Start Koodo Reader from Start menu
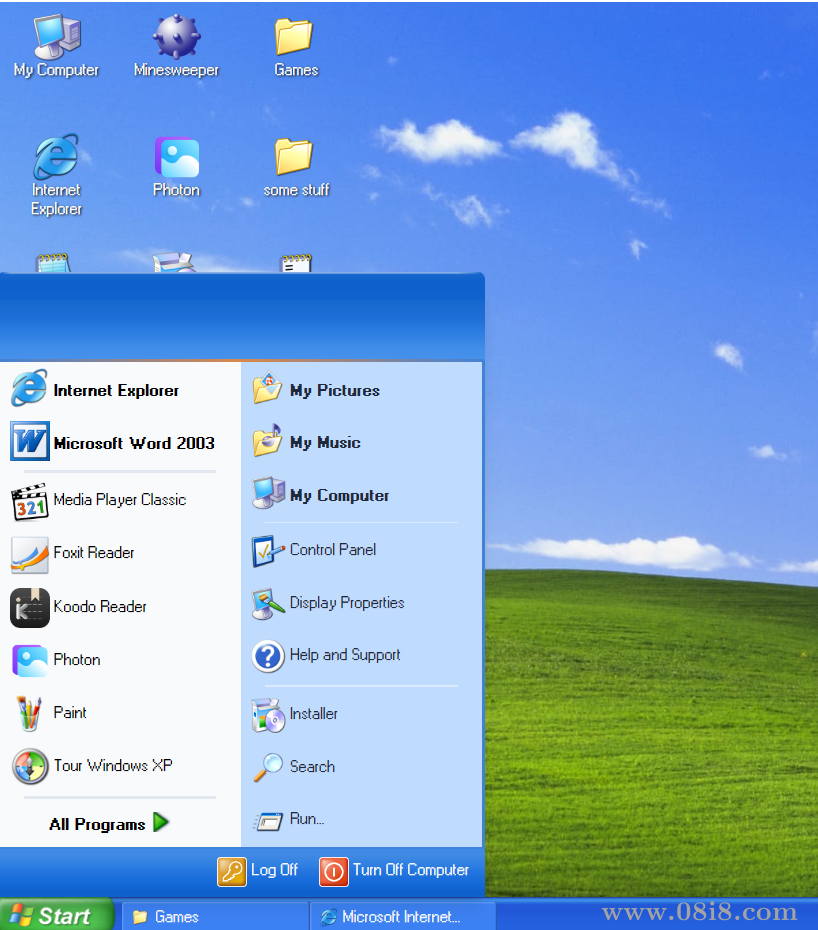This screenshot has height=930, width=818. pyautogui.click(x=99, y=607)
